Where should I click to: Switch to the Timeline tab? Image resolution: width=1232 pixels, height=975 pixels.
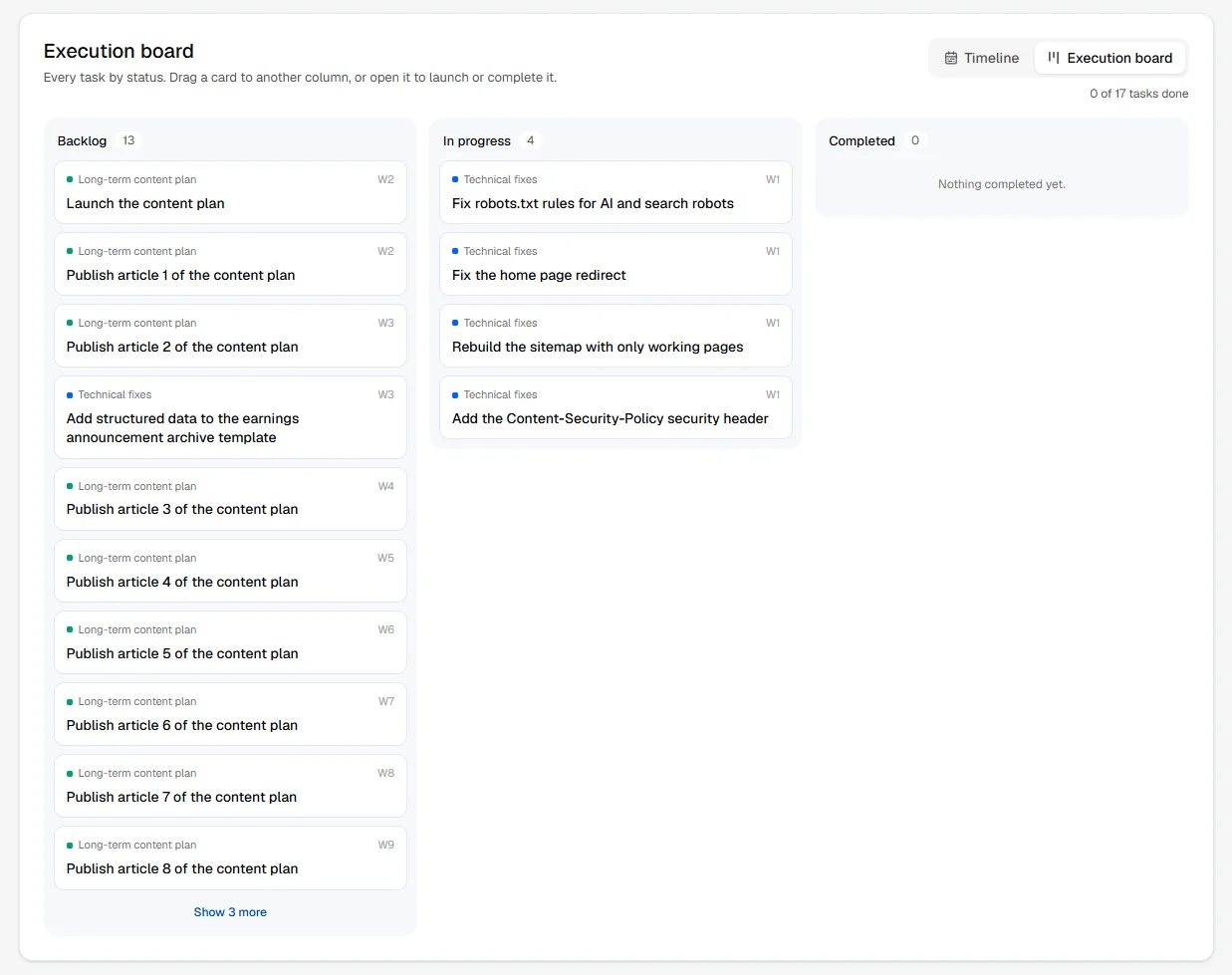[x=981, y=58]
